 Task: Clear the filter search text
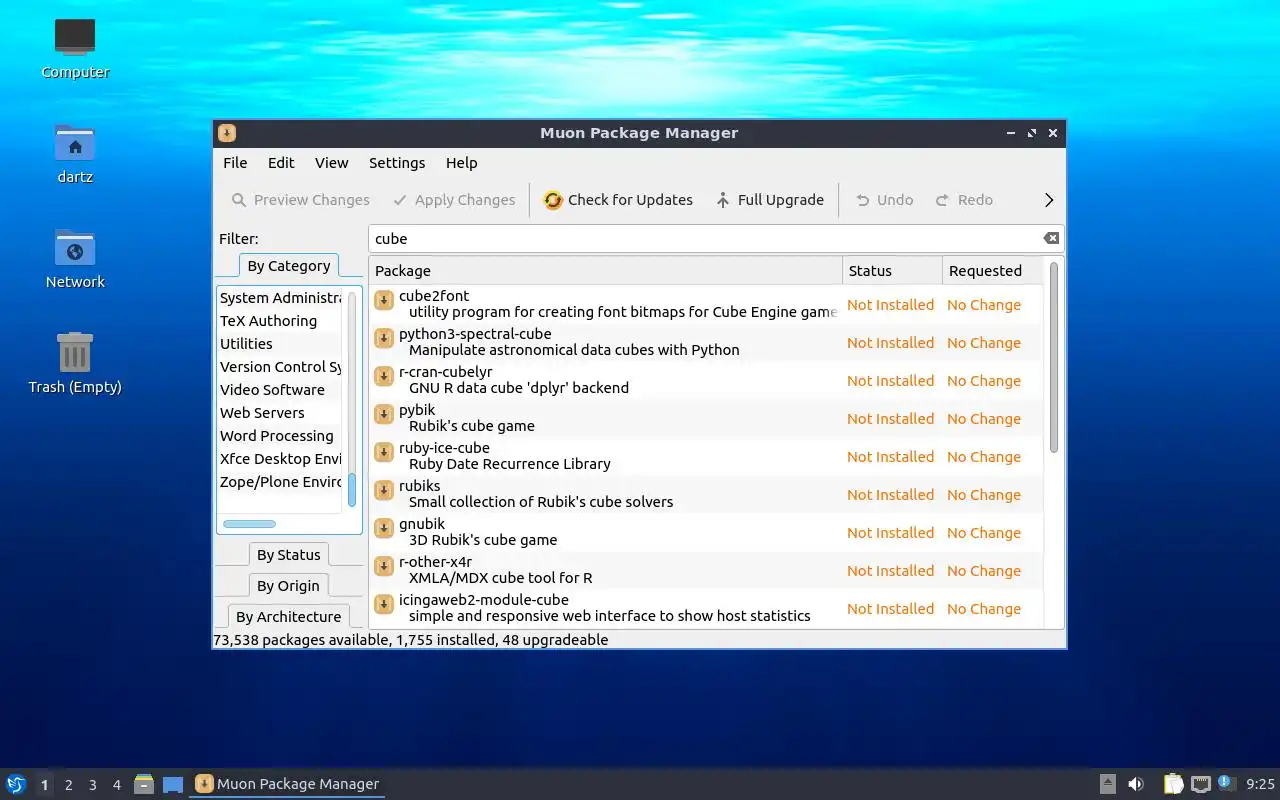[1051, 238]
